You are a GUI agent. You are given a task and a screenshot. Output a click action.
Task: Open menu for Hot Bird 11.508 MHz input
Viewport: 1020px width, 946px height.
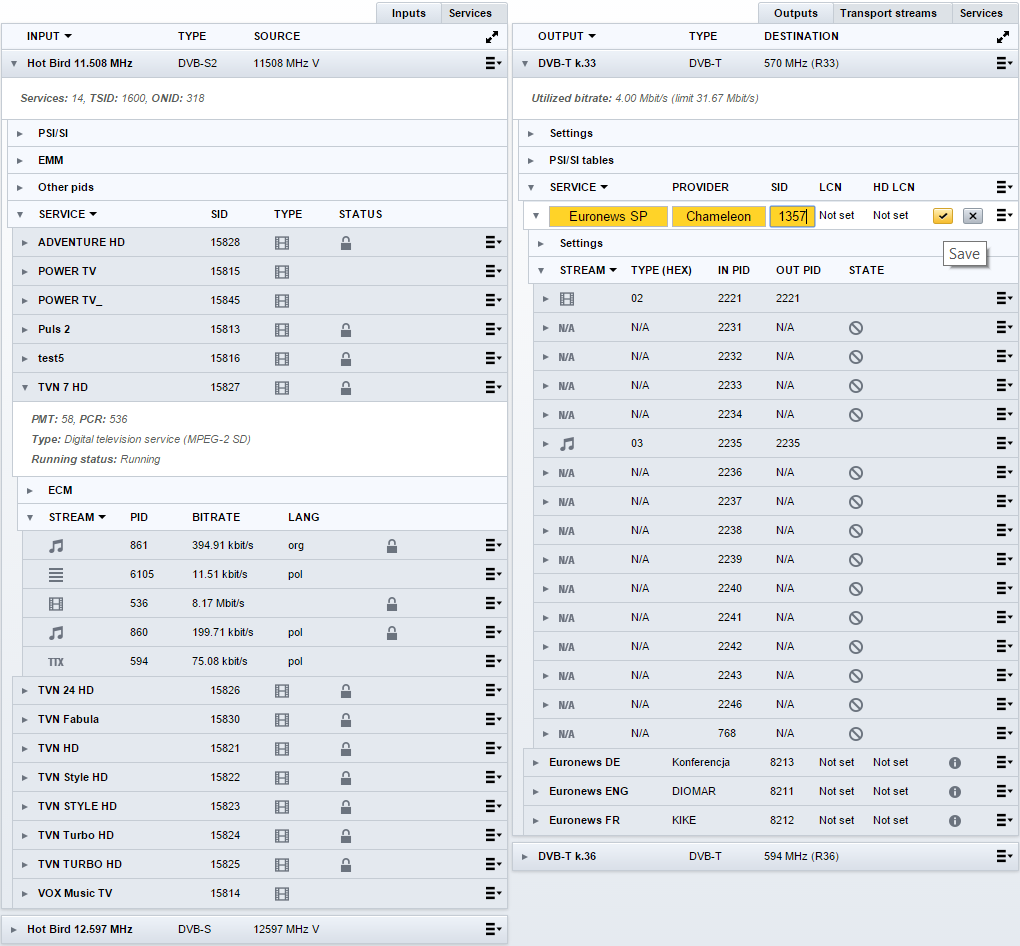coord(493,63)
